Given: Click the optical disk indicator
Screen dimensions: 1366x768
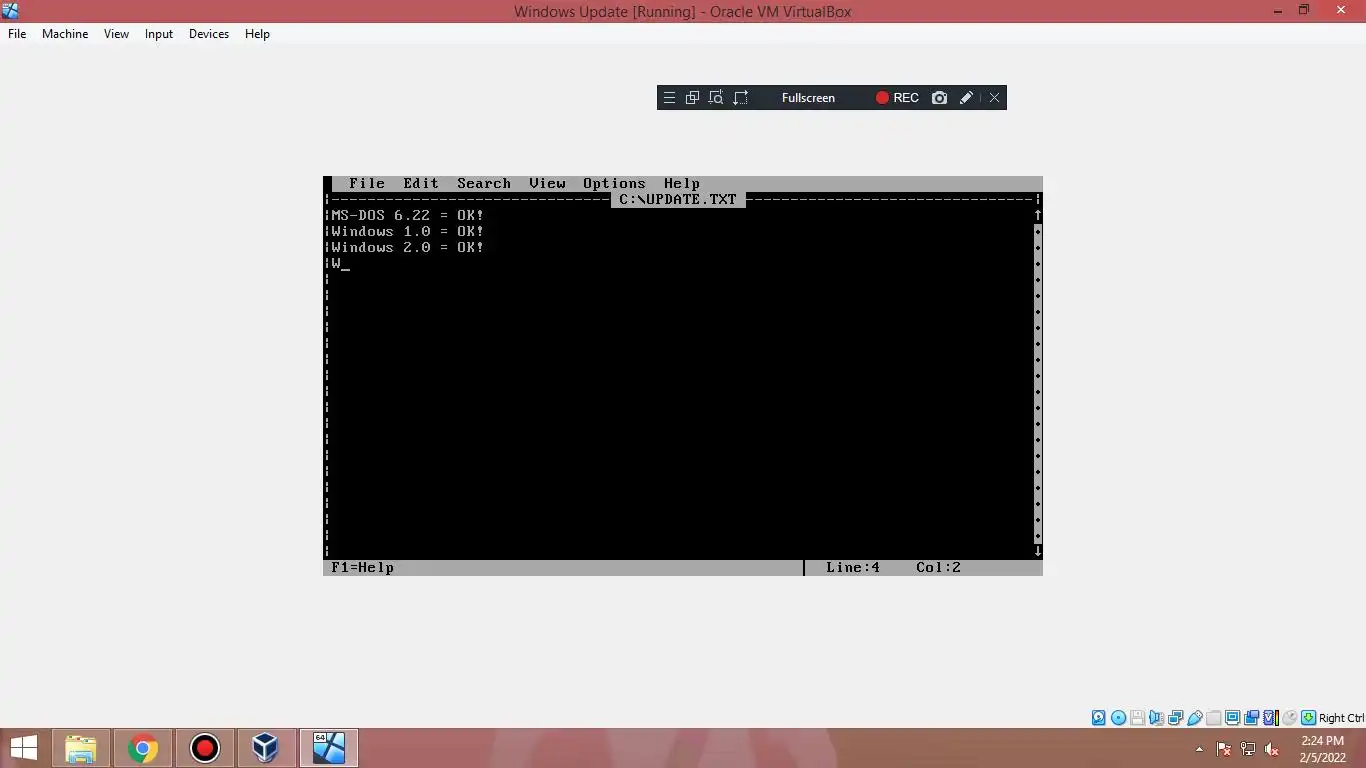Looking at the screenshot, I should pos(1118,718).
